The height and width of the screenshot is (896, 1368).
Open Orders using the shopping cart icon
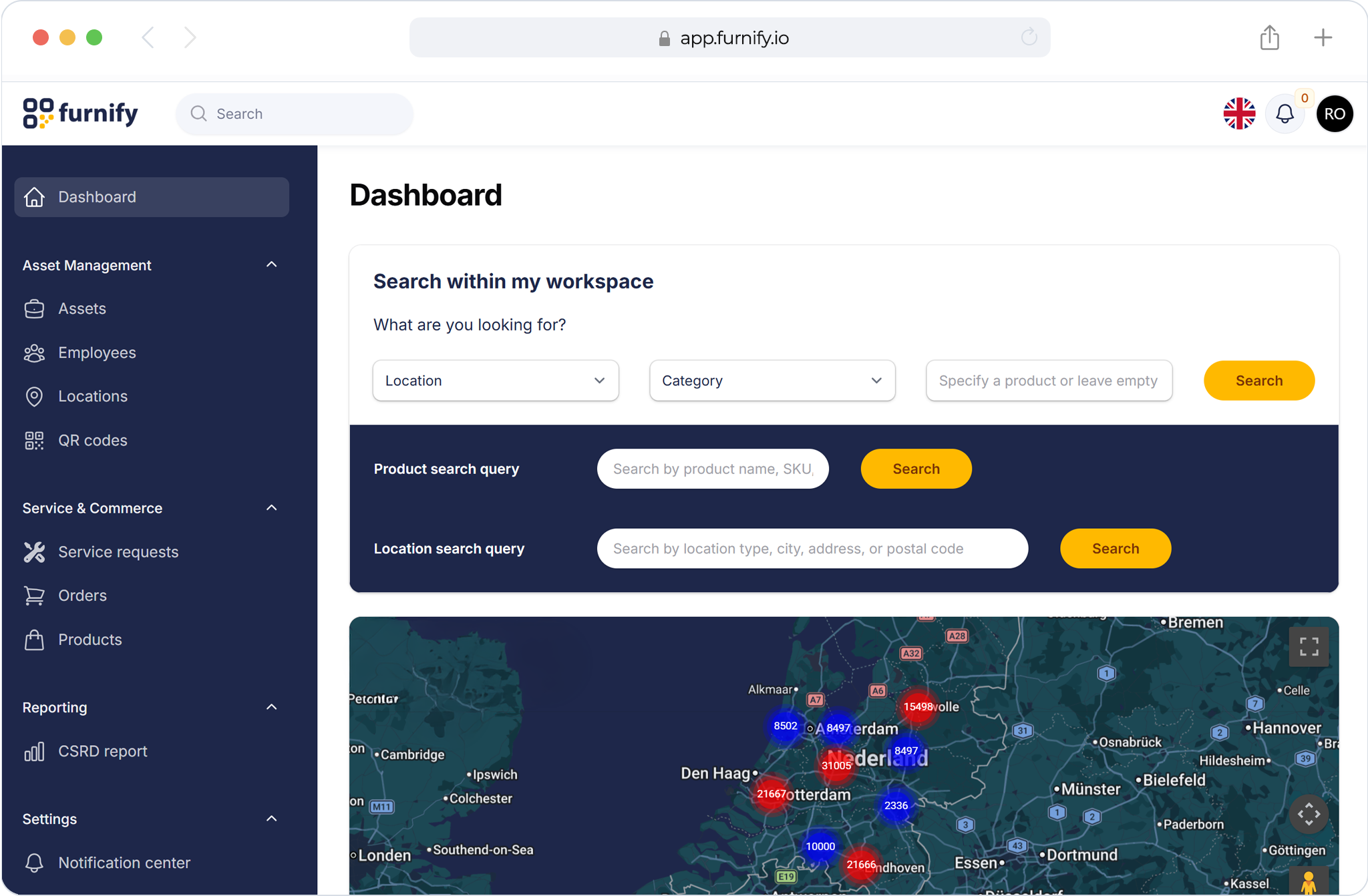point(34,595)
